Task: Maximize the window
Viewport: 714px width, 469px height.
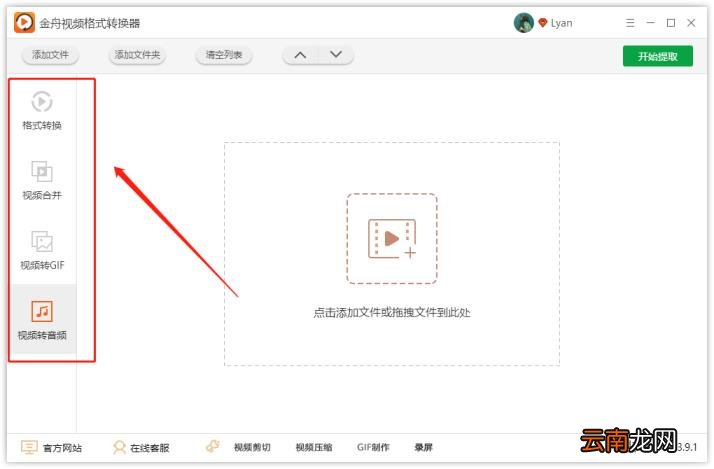Action: (671, 23)
